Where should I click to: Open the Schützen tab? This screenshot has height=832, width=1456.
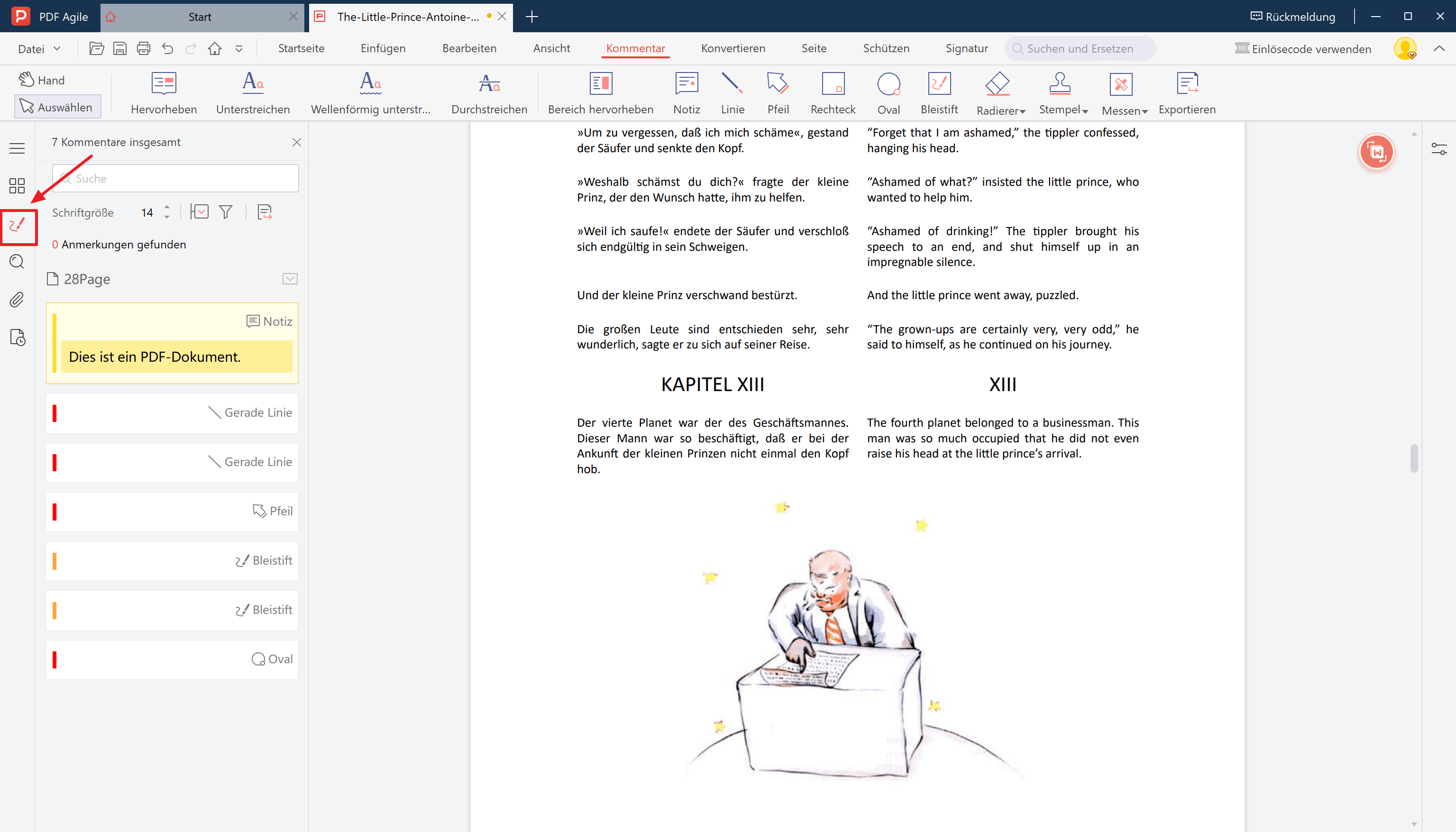pyautogui.click(x=886, y=48)
